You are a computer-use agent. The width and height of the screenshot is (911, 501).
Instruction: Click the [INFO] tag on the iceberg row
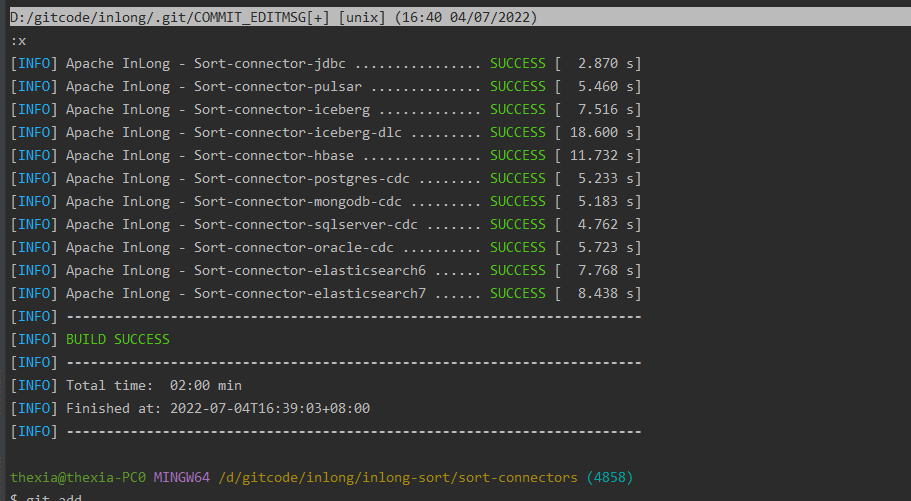(34, 109)
